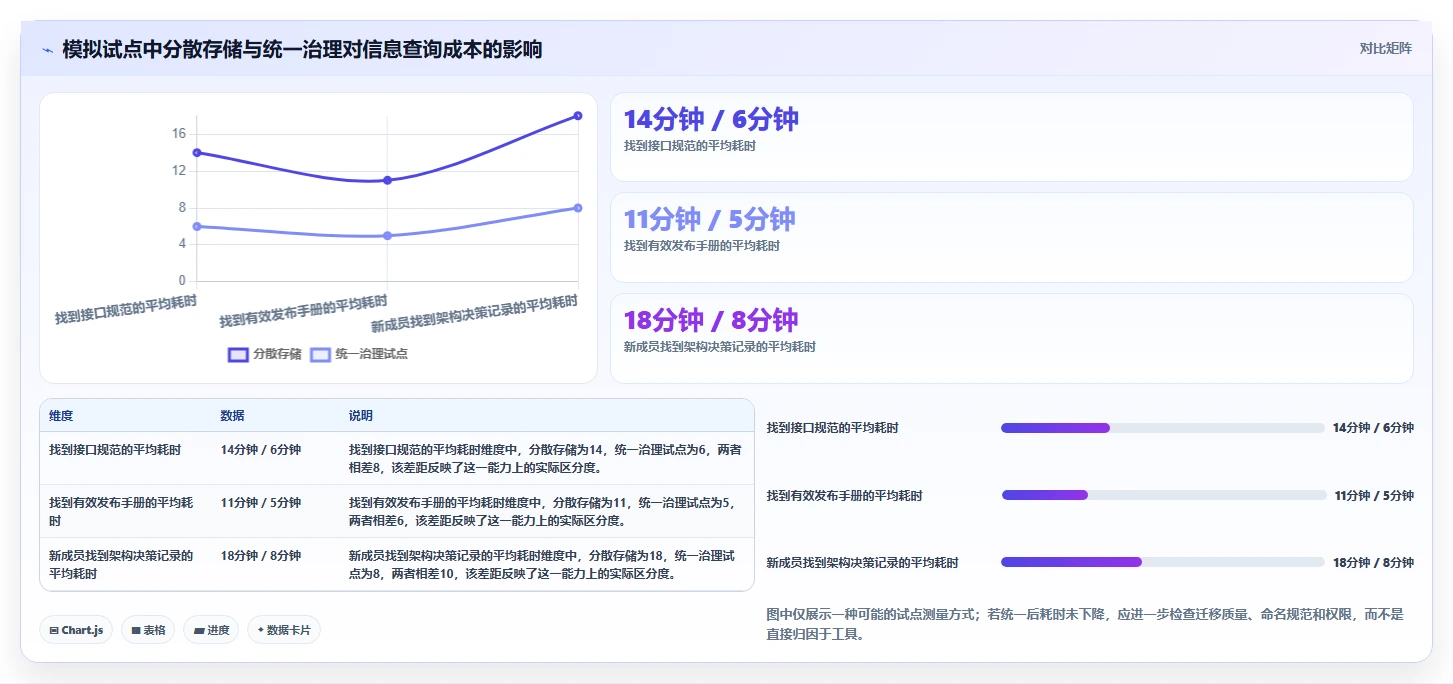The width and height of the screenshot is (1453, 684).
Task: Click the footnote starting with 图中仅展示
Action: click(1085, 624)
